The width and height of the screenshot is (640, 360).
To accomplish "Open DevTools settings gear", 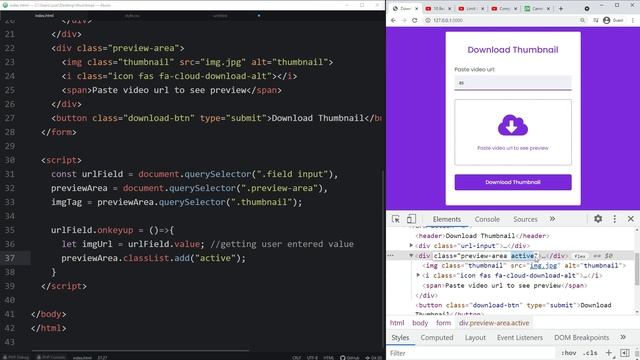I will pyautogui.click(x=598, y=219).
